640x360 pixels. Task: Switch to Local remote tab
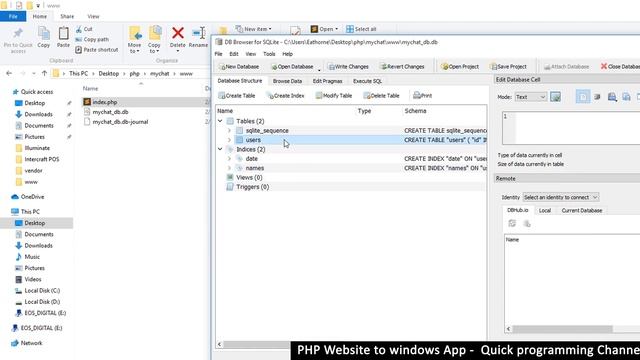pos(544,211)
